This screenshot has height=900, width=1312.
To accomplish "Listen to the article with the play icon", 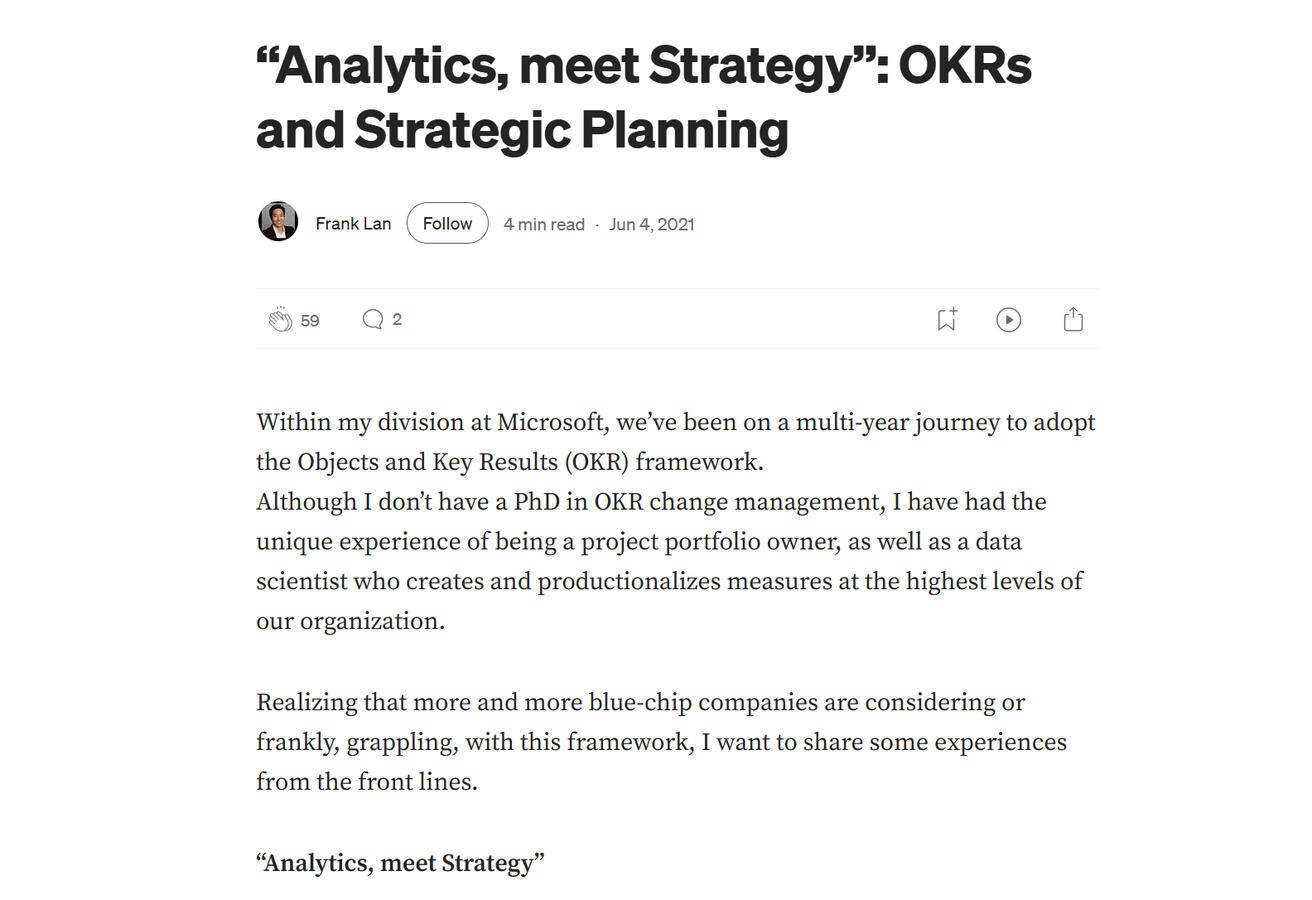I will tap(1009, 319).
